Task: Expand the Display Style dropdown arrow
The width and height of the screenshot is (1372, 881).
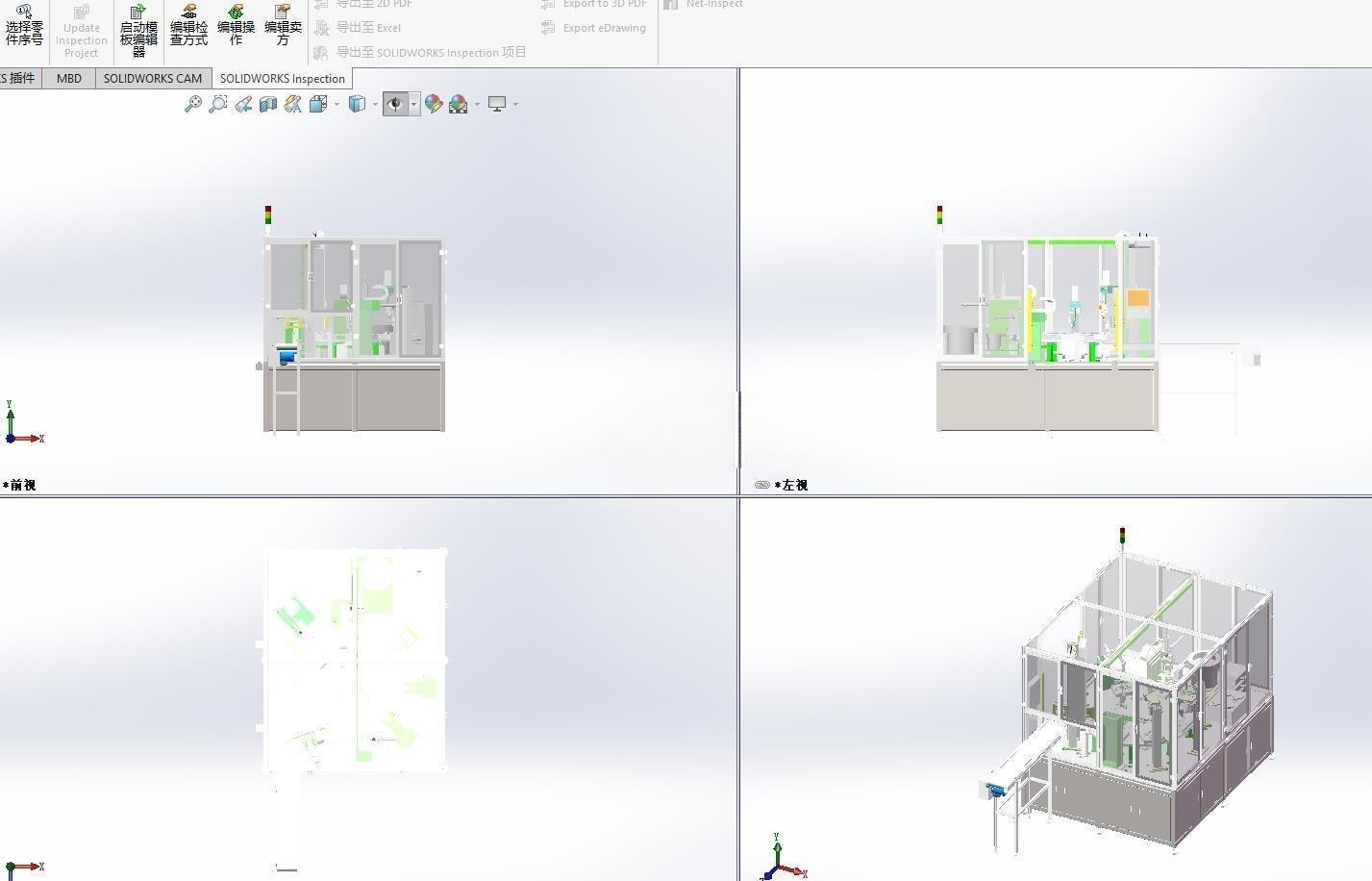Action: tap(375, 104)
